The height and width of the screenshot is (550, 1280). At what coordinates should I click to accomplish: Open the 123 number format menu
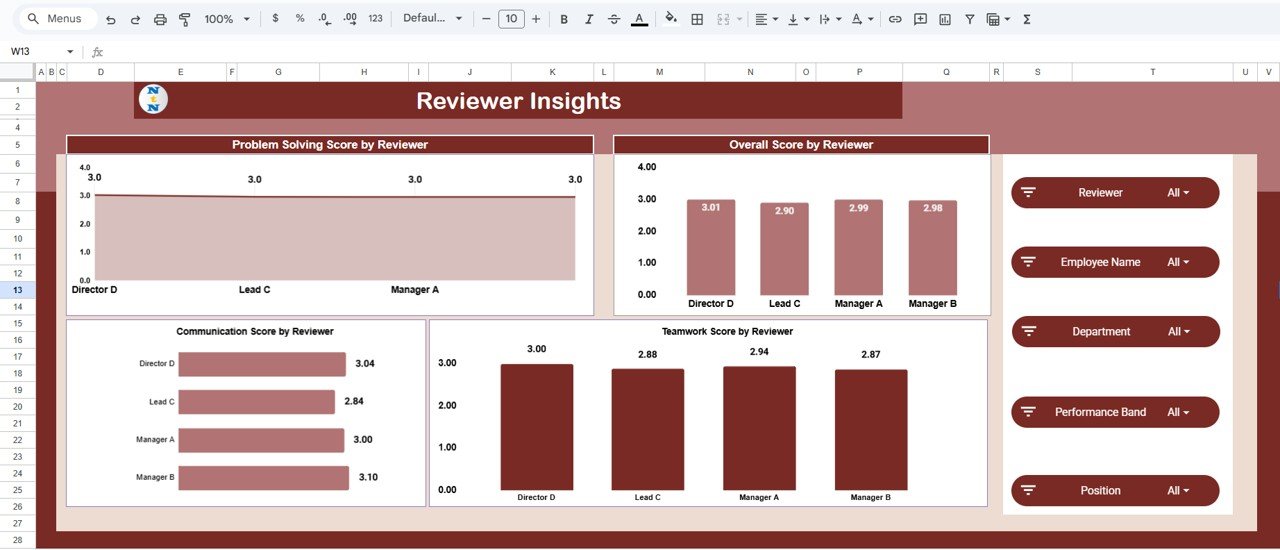(x=375, y=19)
